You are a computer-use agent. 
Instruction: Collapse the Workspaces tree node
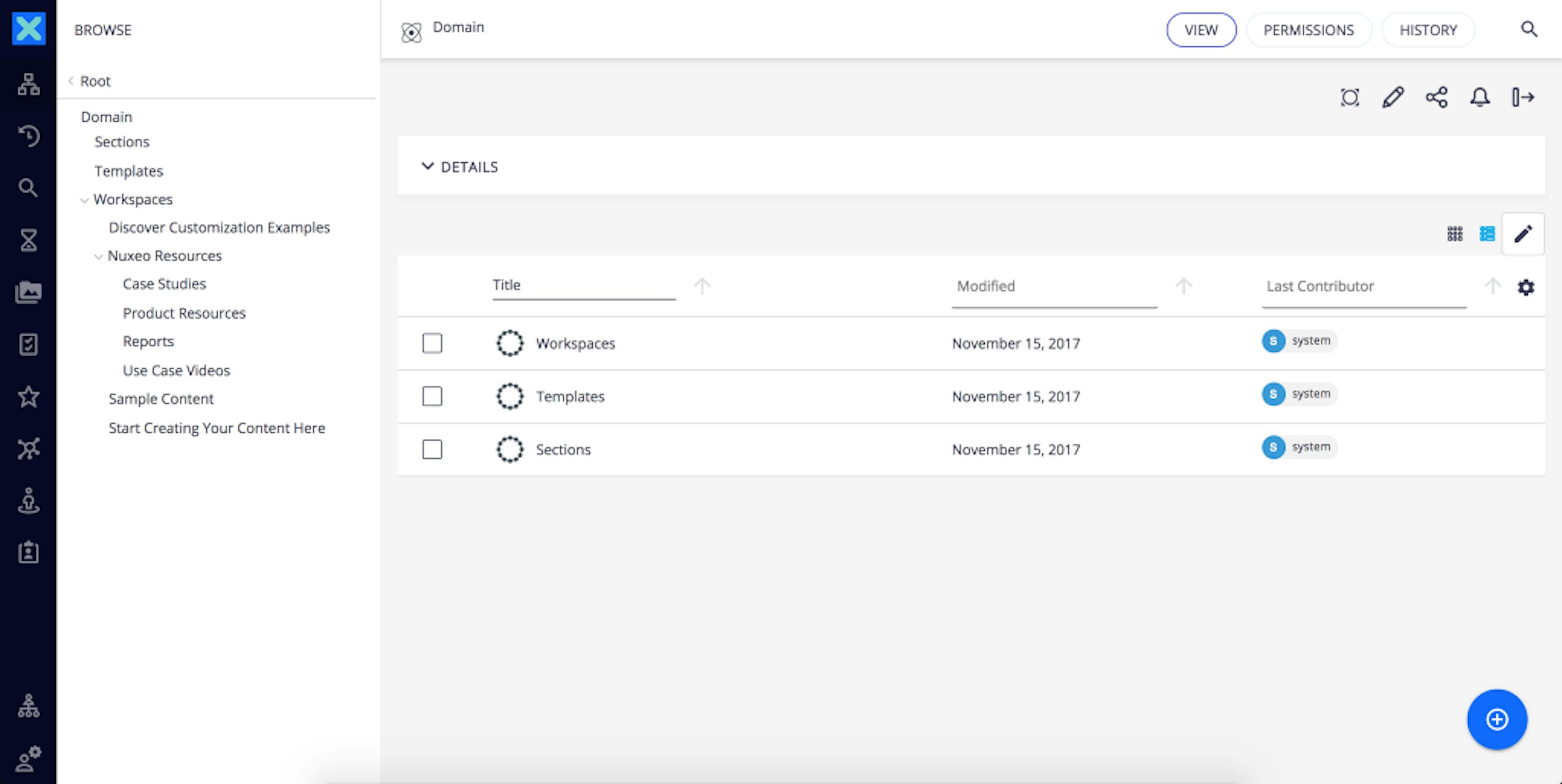tap(84, 200)
